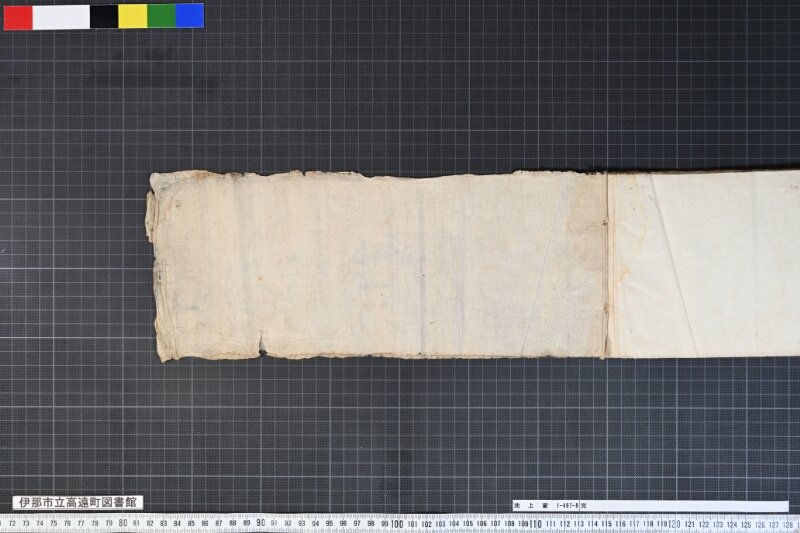800x533 pixels.
Task: Click the large 110 mark on the ruler
Action: point(535,523)
